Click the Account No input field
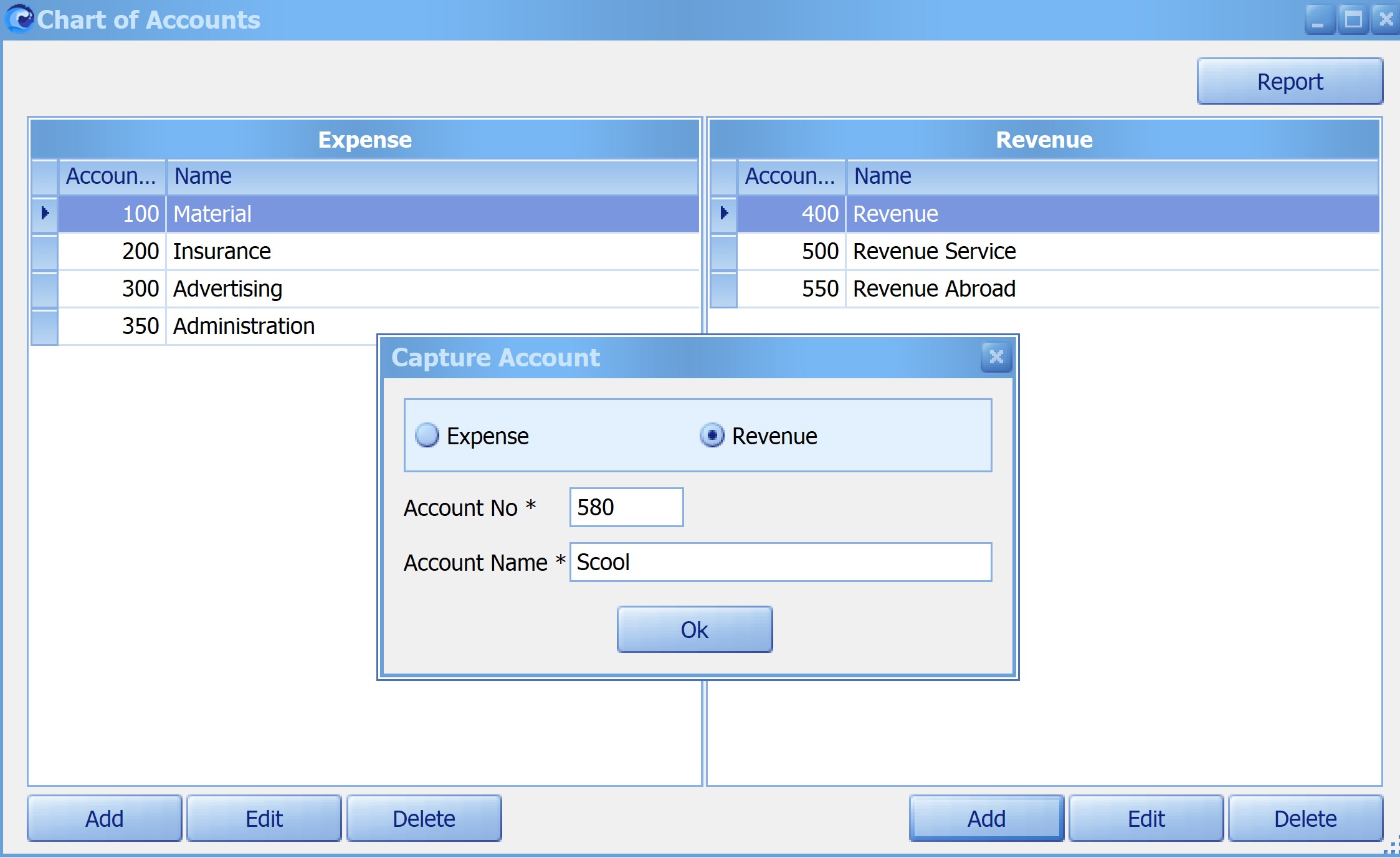This screenshot has height=858, width=1400. (x=626, y=507)
